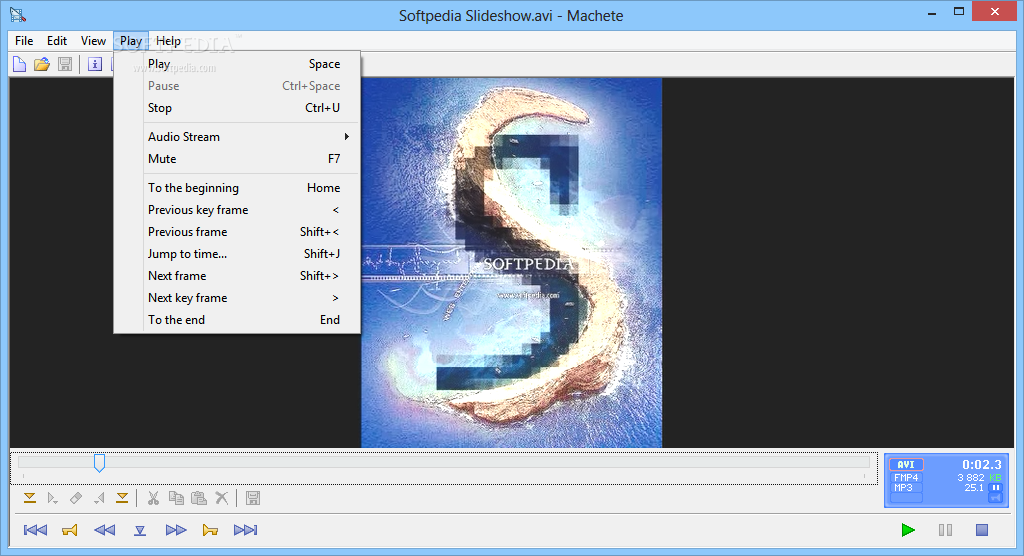Click the Delete X icon
This screenshot has width=1024, height=556.
tap(222, 499)
